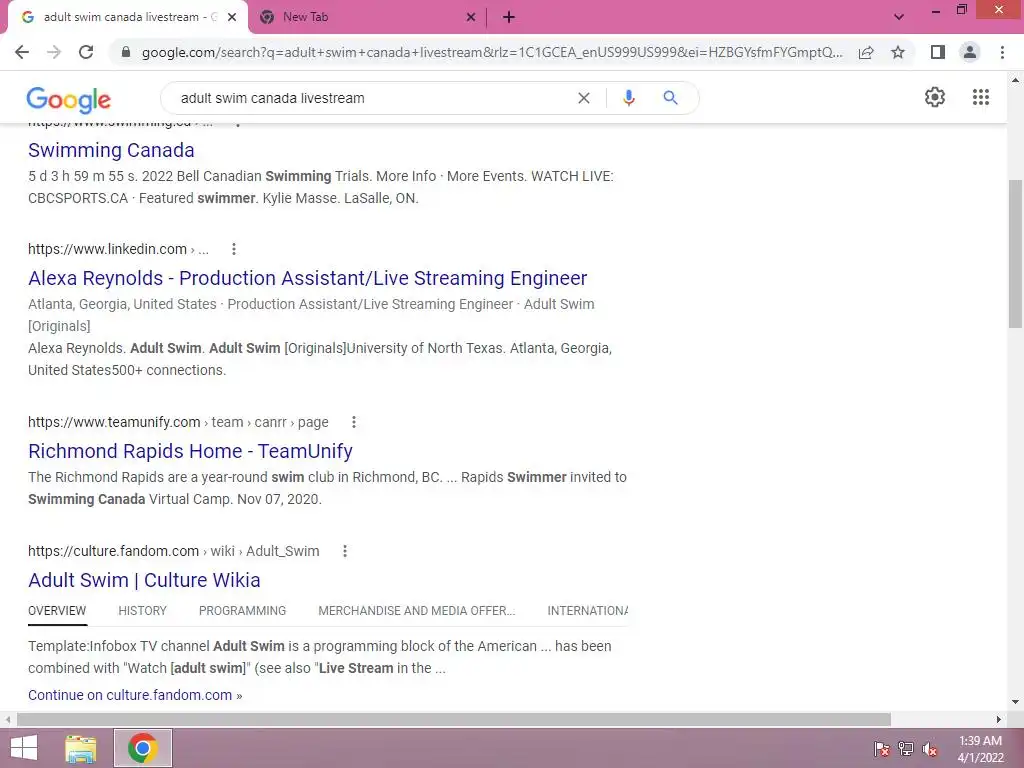Image resolution: width=1024 pixels, height=768 pixels.
Task: Close the New Tab tab
Action: click(x=471, y=17)
